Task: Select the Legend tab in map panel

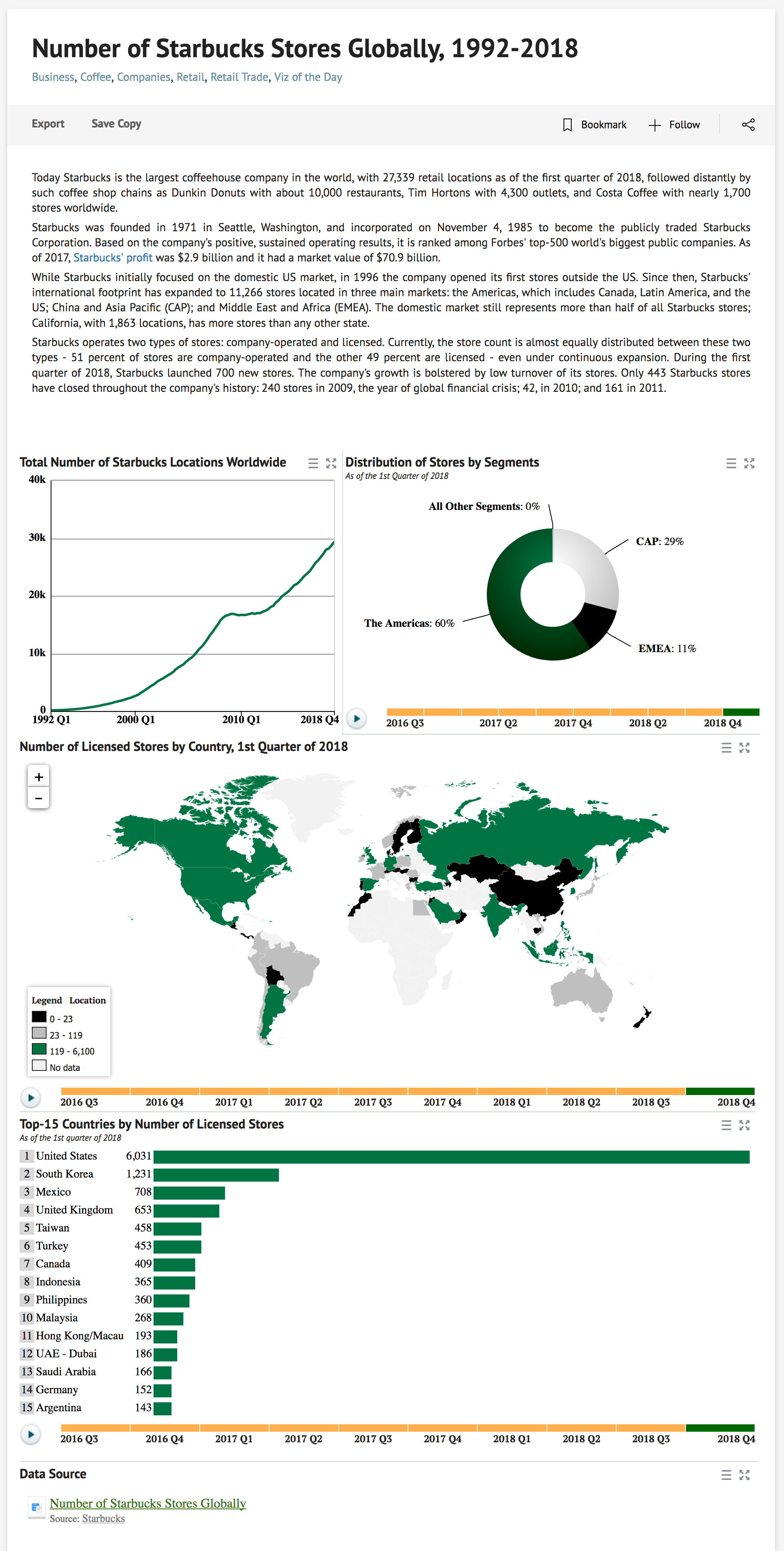Action: tap(47, 1000)
